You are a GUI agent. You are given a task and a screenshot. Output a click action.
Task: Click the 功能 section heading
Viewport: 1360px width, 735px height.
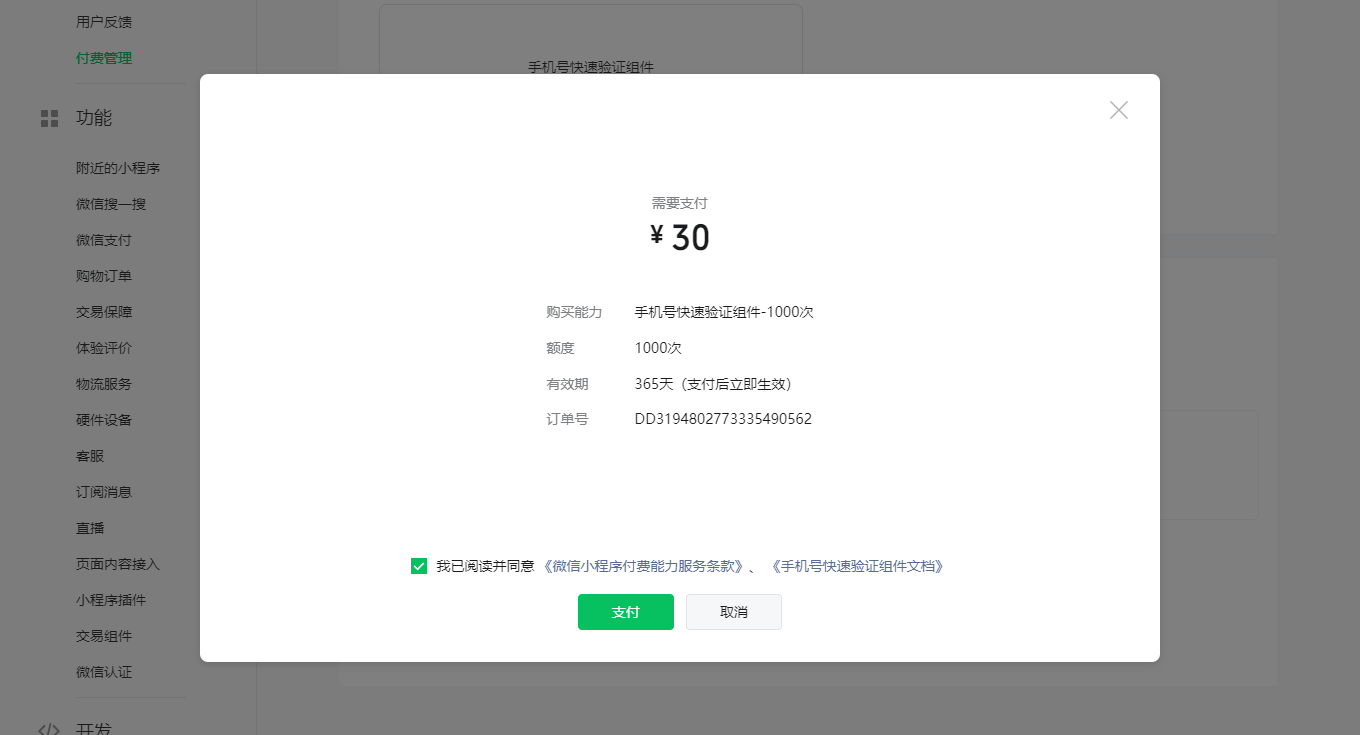click(94, 118)
